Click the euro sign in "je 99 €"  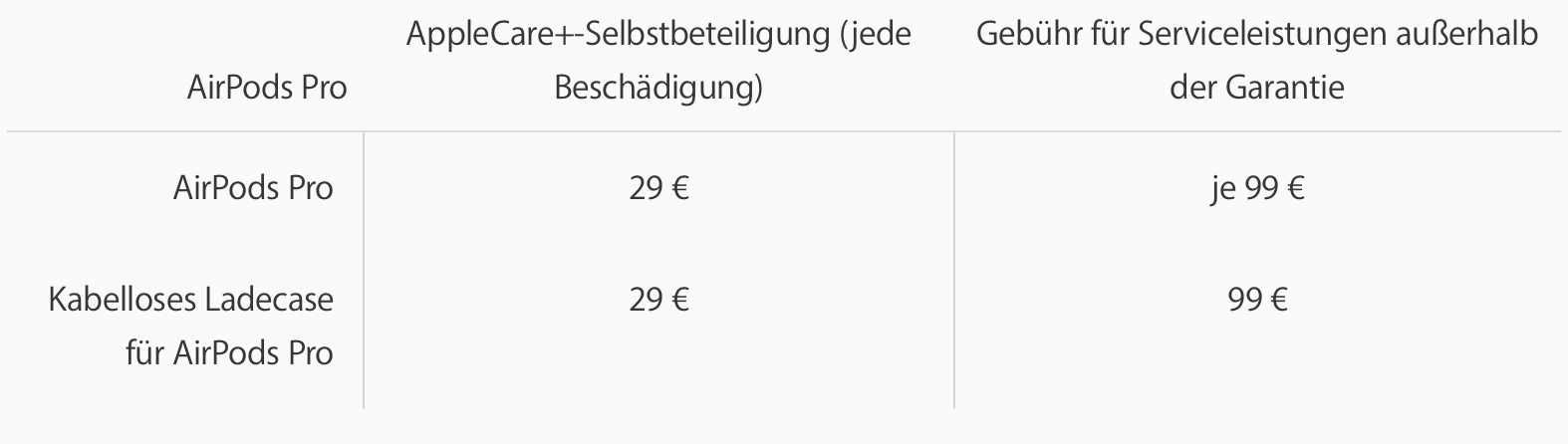coord(1294,188)
